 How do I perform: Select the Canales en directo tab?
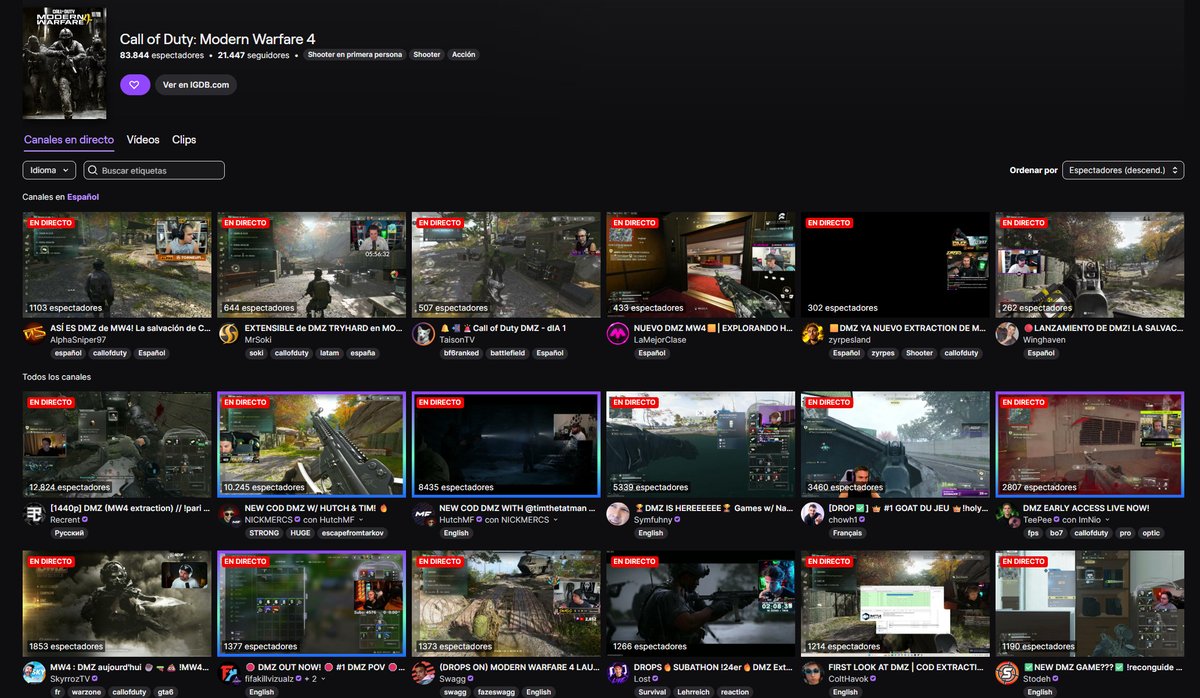point(69,140)
